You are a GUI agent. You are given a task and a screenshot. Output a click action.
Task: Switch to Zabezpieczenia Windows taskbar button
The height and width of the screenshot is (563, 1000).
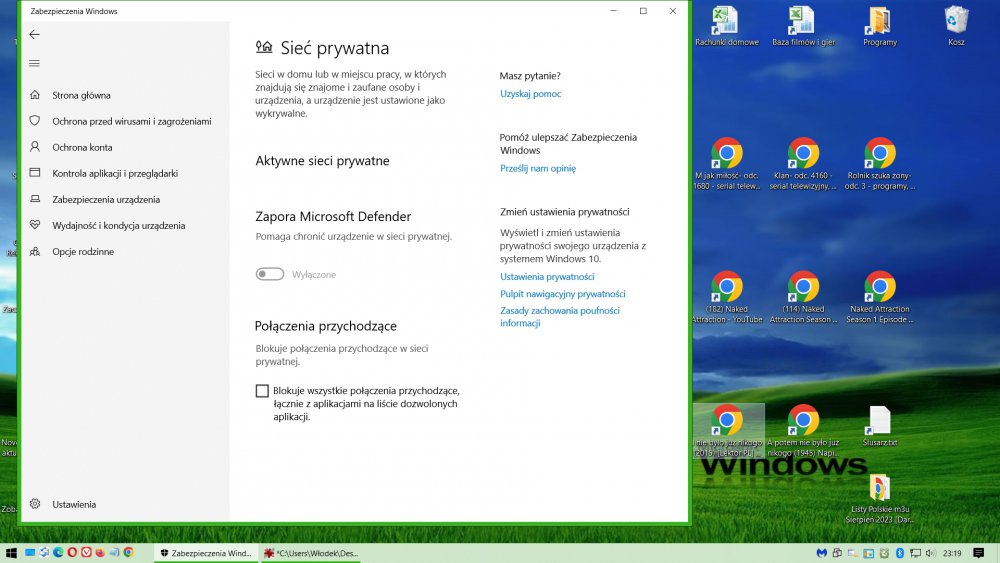(206, 553)
